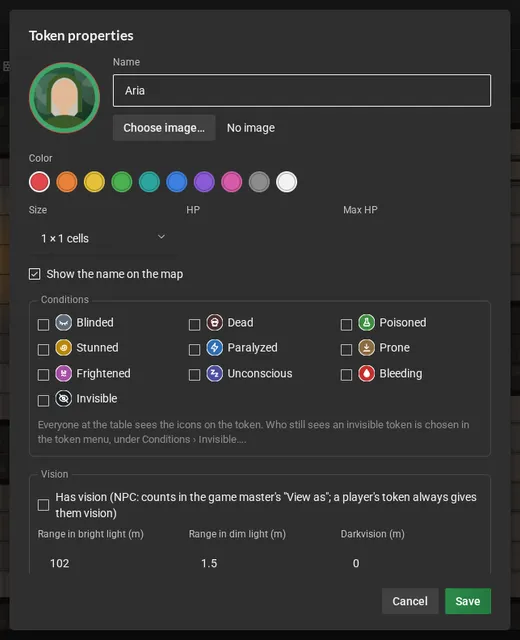Select the blue color swatch
The width and height of the screenshot is (520, 640).
coord(177,182)
